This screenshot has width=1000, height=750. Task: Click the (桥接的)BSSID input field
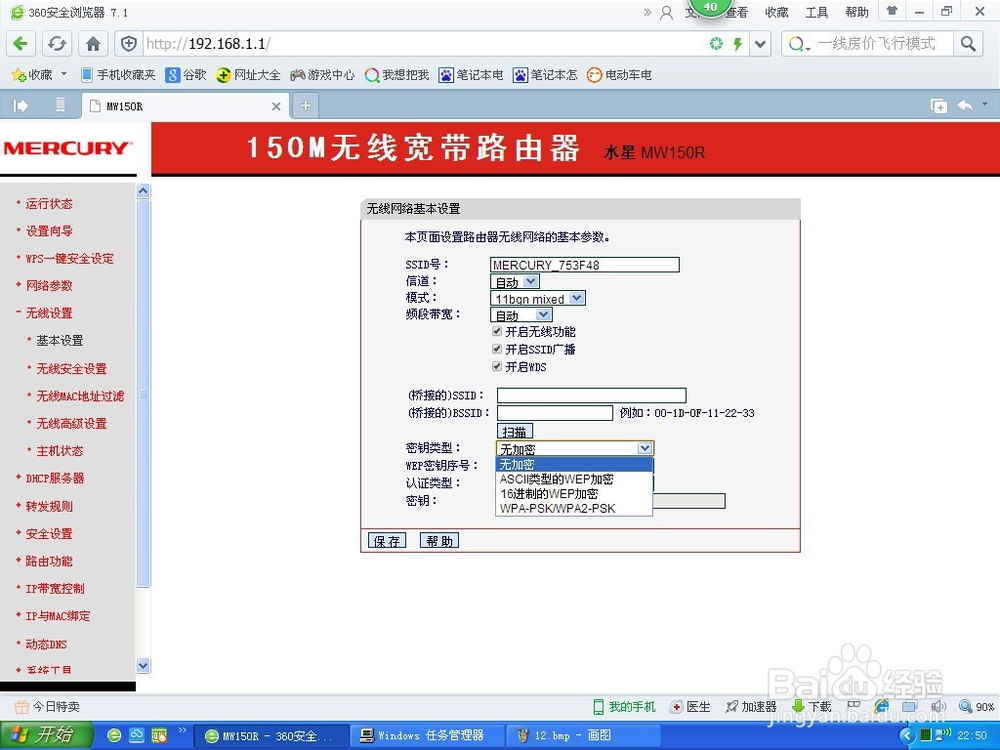point(555,413)
